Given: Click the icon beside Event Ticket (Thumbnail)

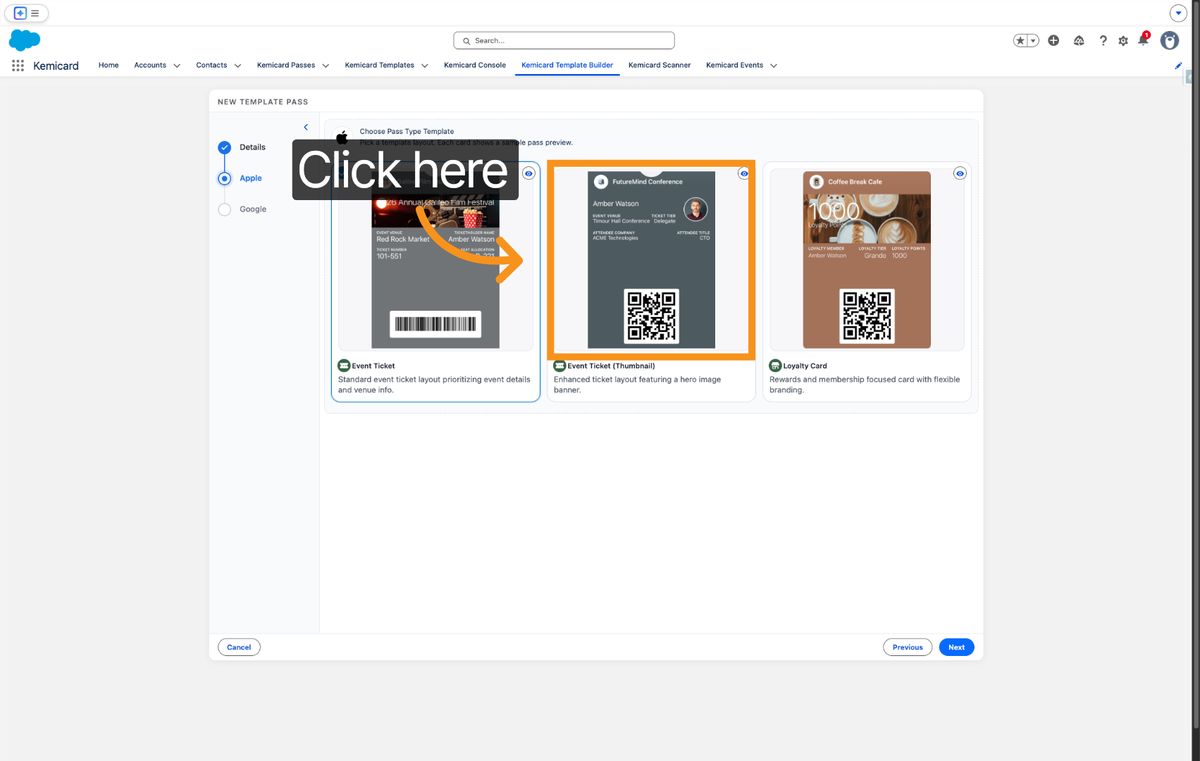Looking at the screenshot, I should click(560, 366).
